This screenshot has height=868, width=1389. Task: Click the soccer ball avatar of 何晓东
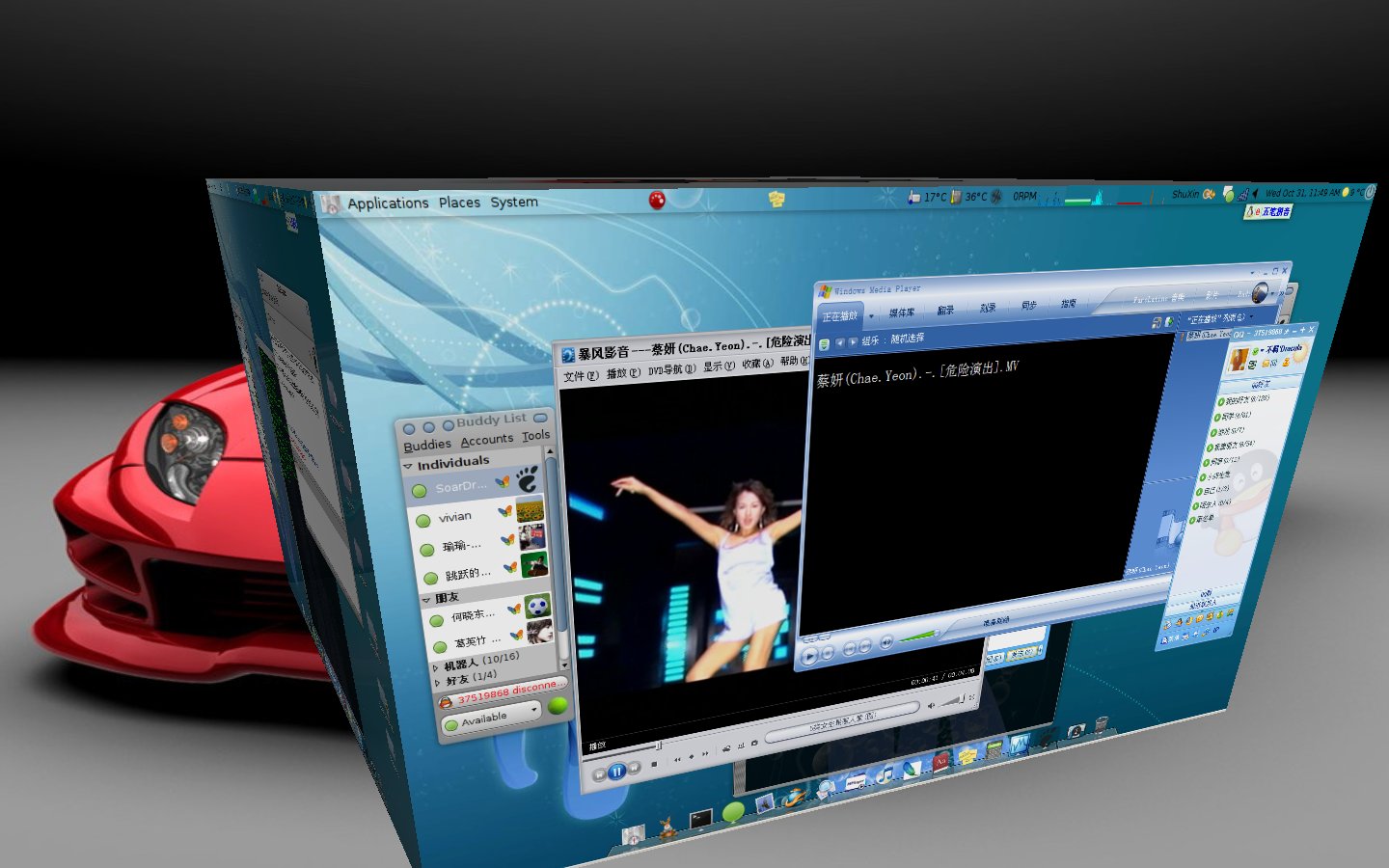(538, 606)
